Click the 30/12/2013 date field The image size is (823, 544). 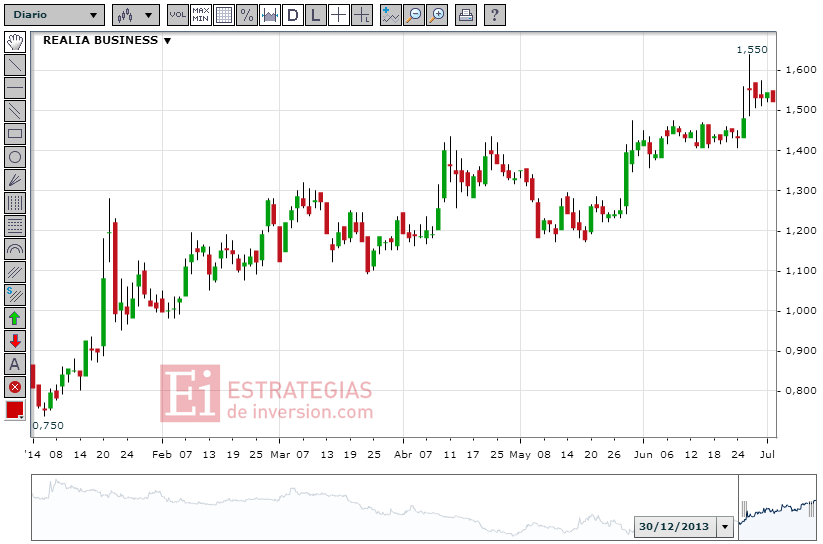click(x=676, y=526)
